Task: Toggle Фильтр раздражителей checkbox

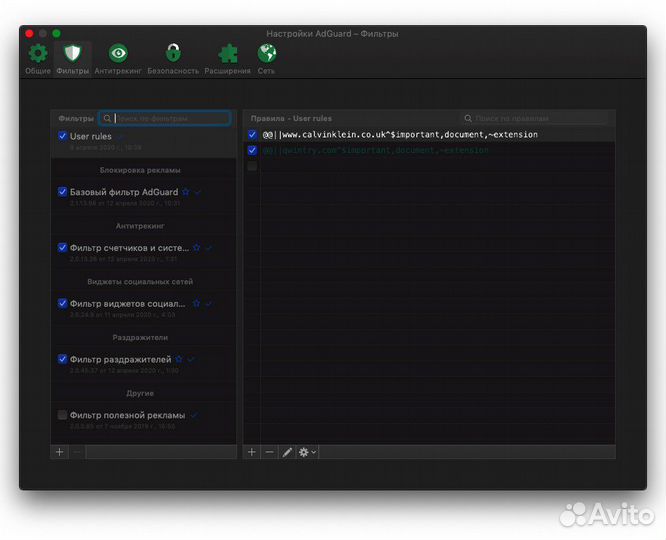Action: tap(62, 359)
